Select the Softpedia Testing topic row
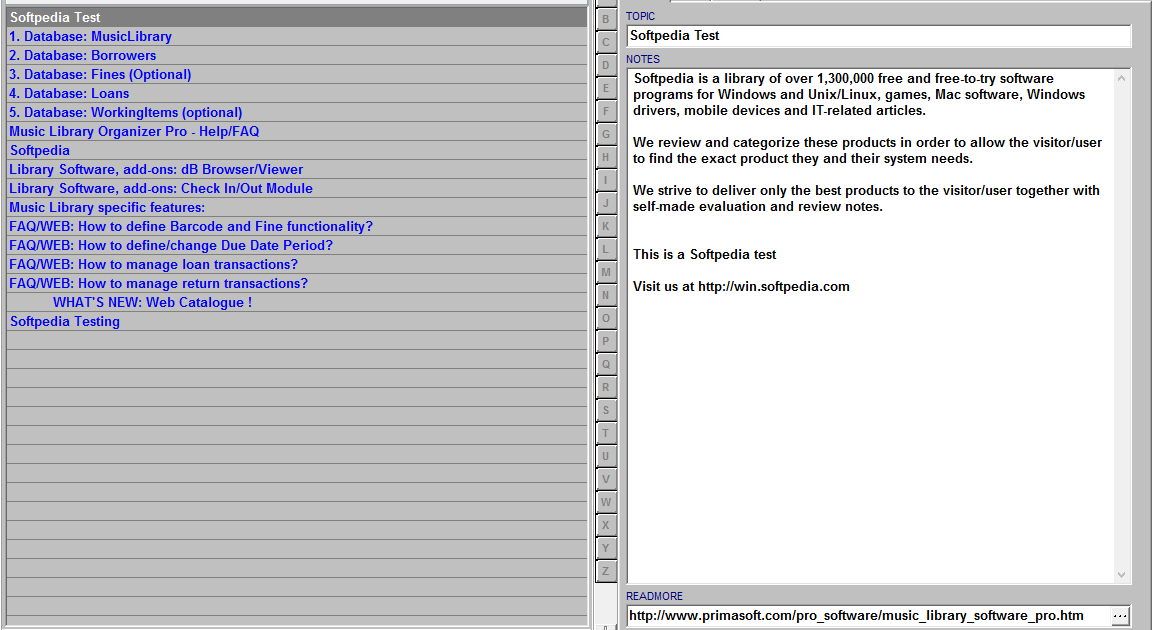The width and height of the screenshot is (1152, 630). click(x=297, y=322)
